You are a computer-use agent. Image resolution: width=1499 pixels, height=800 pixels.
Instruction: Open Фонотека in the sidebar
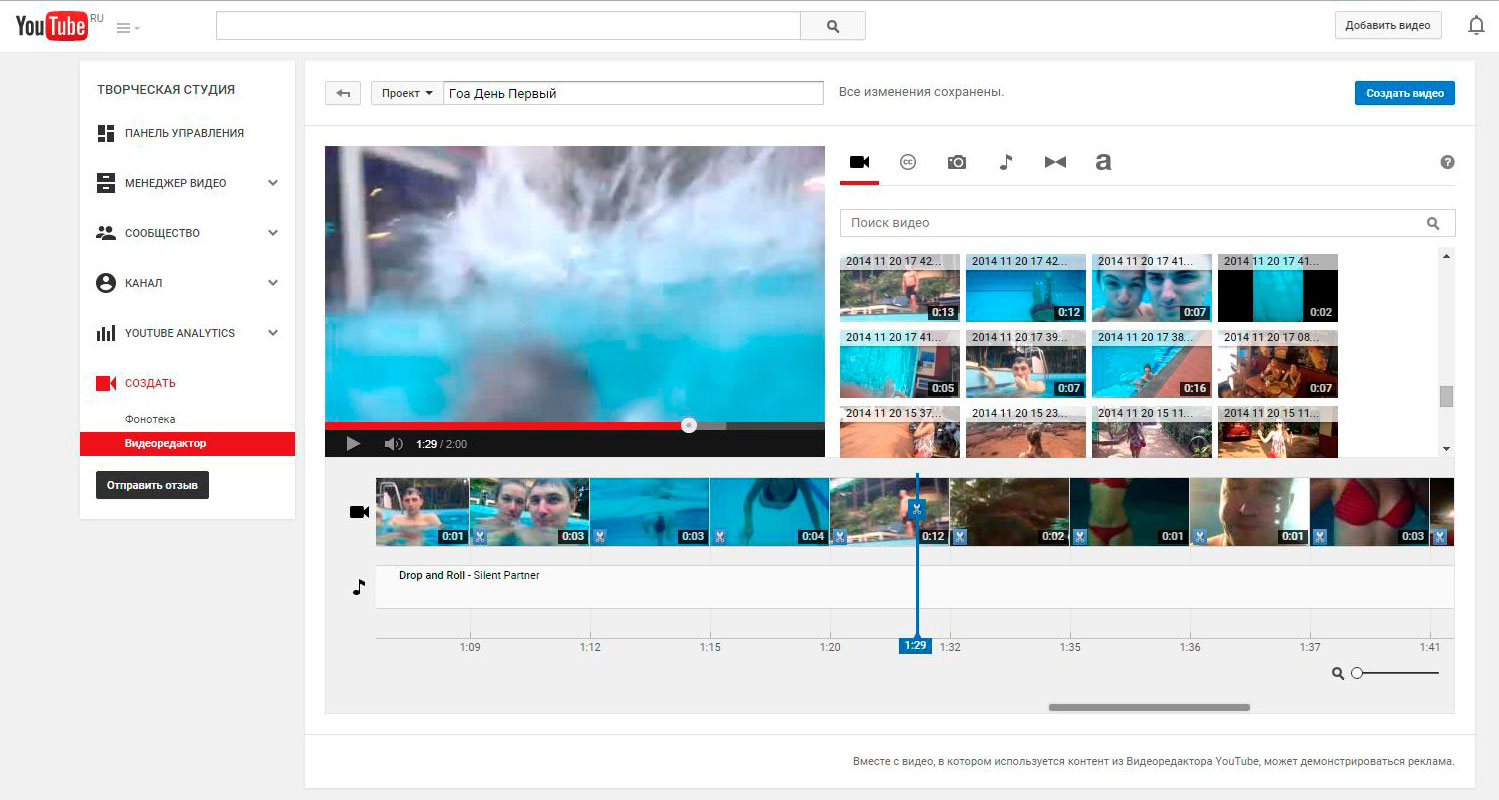tap(150, 419)
